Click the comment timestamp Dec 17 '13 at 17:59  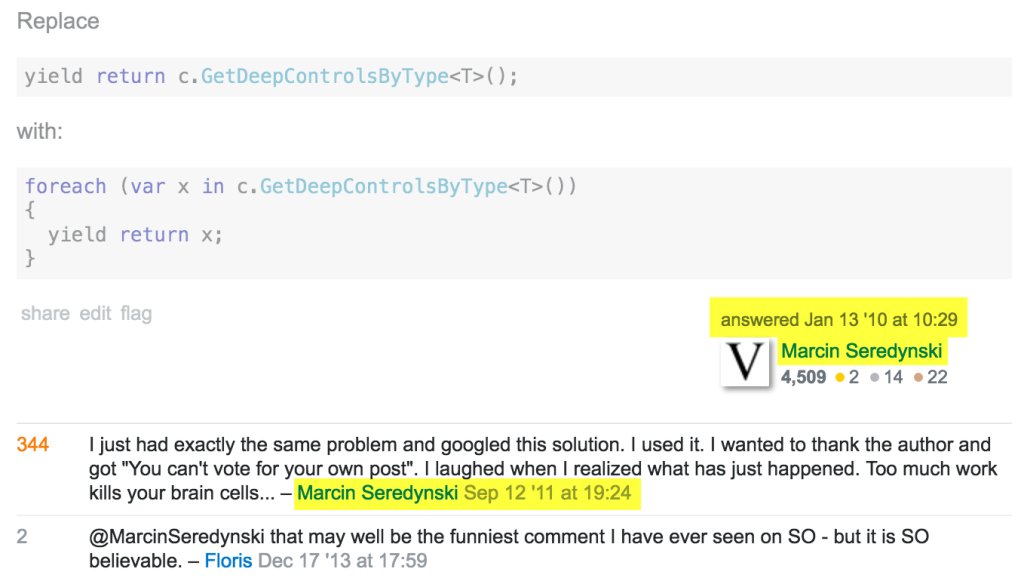coord(343,561)
